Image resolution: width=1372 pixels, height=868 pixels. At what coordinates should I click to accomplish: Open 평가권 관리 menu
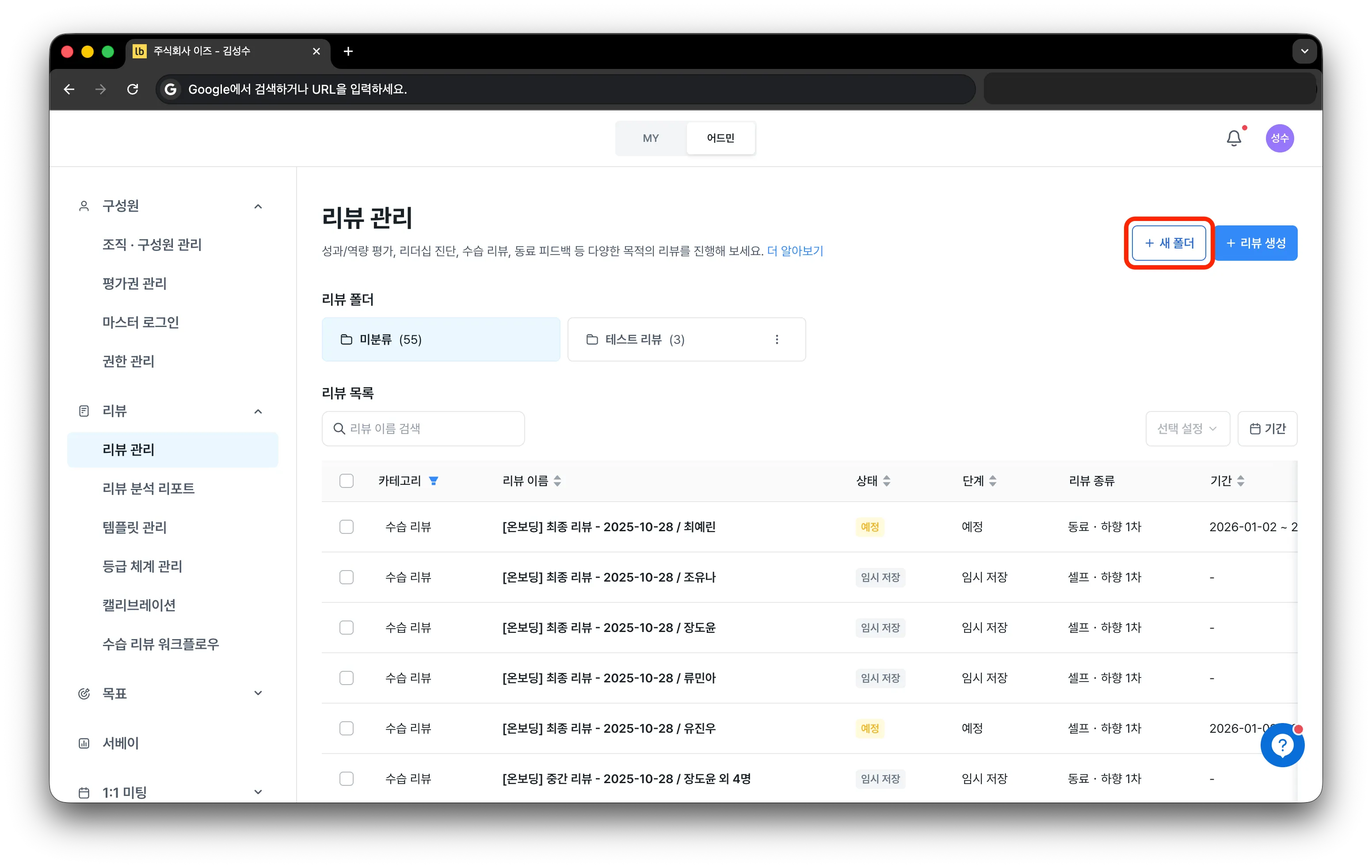click(x=134, y=284)
